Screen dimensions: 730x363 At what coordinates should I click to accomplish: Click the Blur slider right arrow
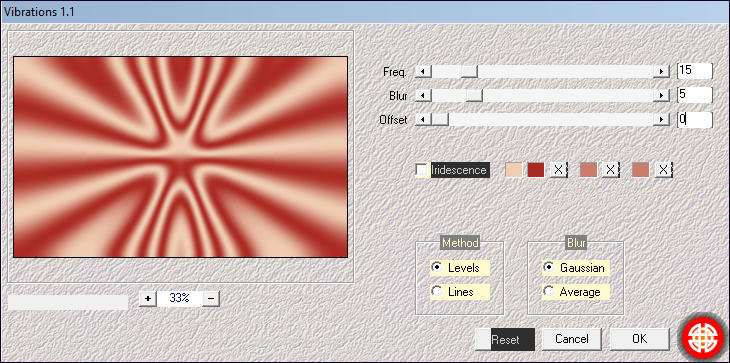[x=661, y=95]
